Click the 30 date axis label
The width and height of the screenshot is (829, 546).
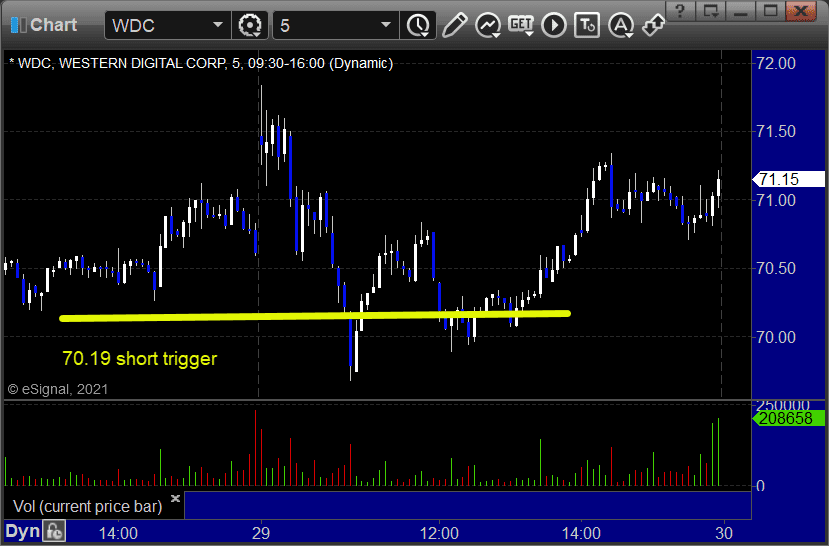724,532
